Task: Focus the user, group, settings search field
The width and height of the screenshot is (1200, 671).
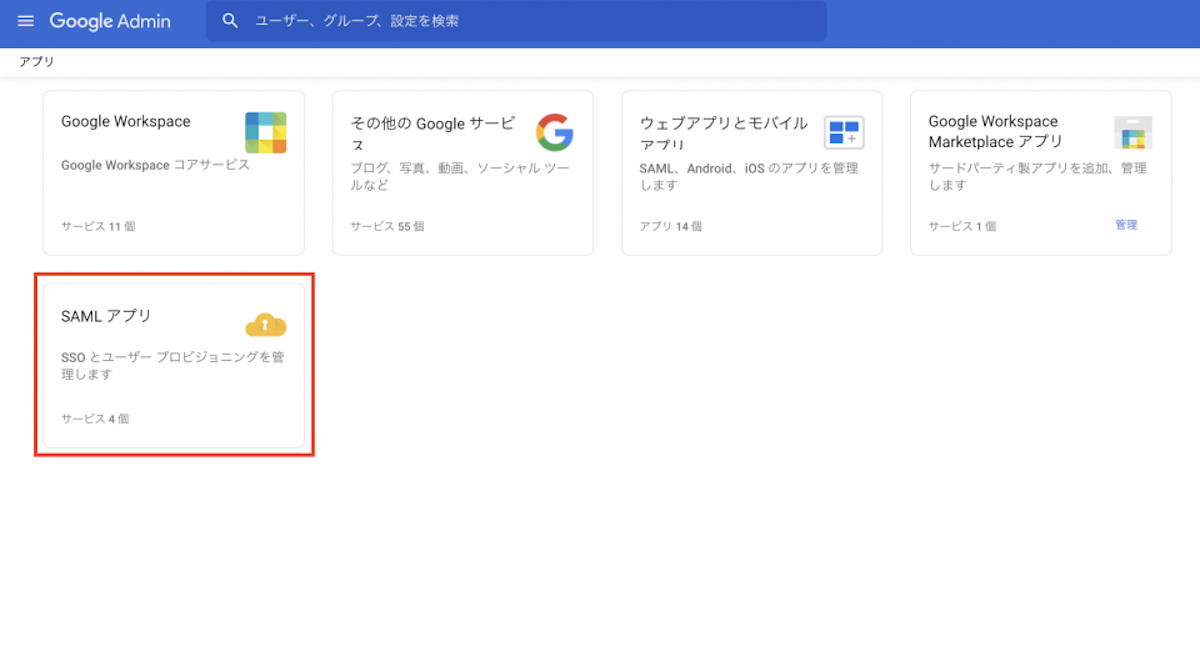Action: pos(516,21)
